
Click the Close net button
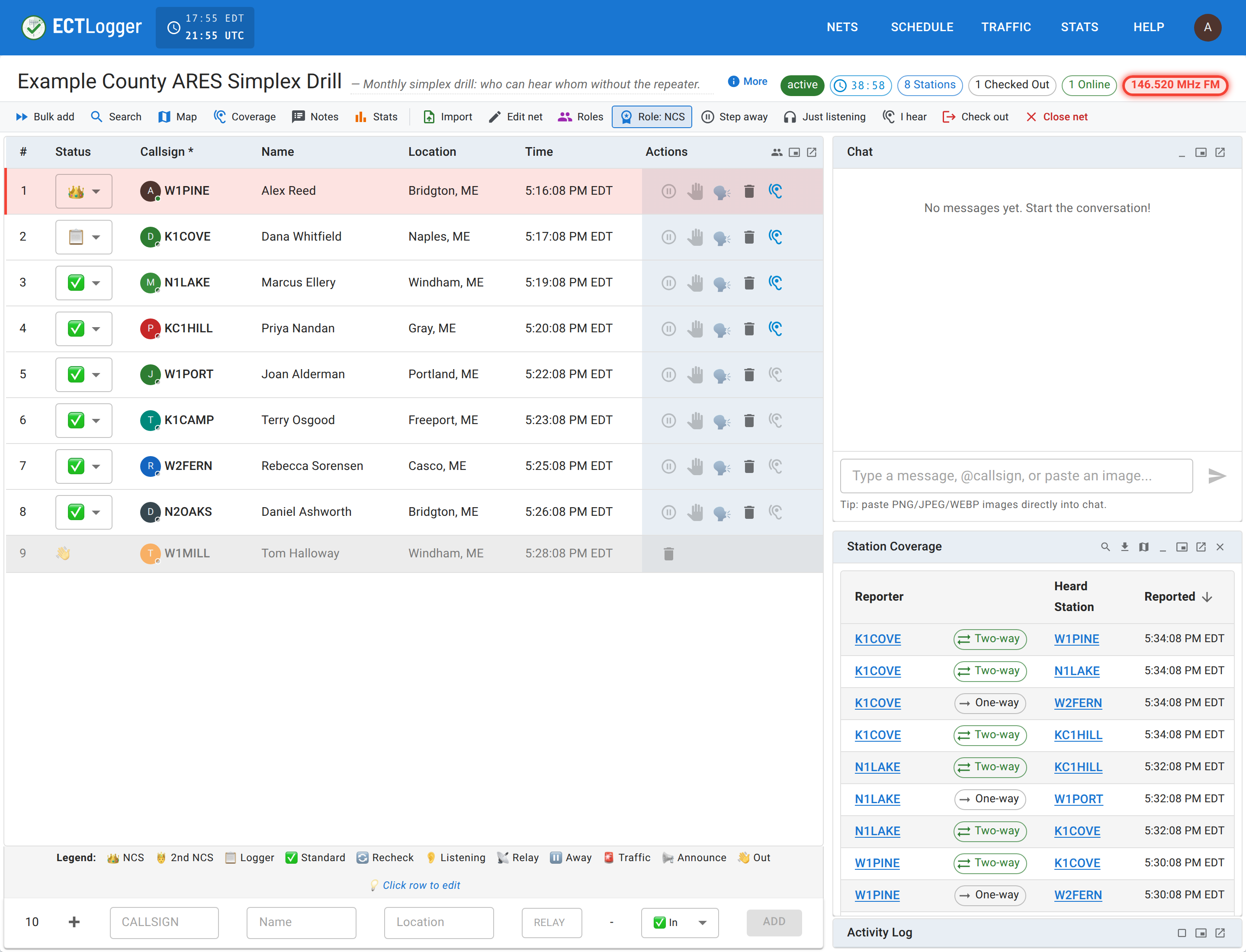coord(1057,117)
